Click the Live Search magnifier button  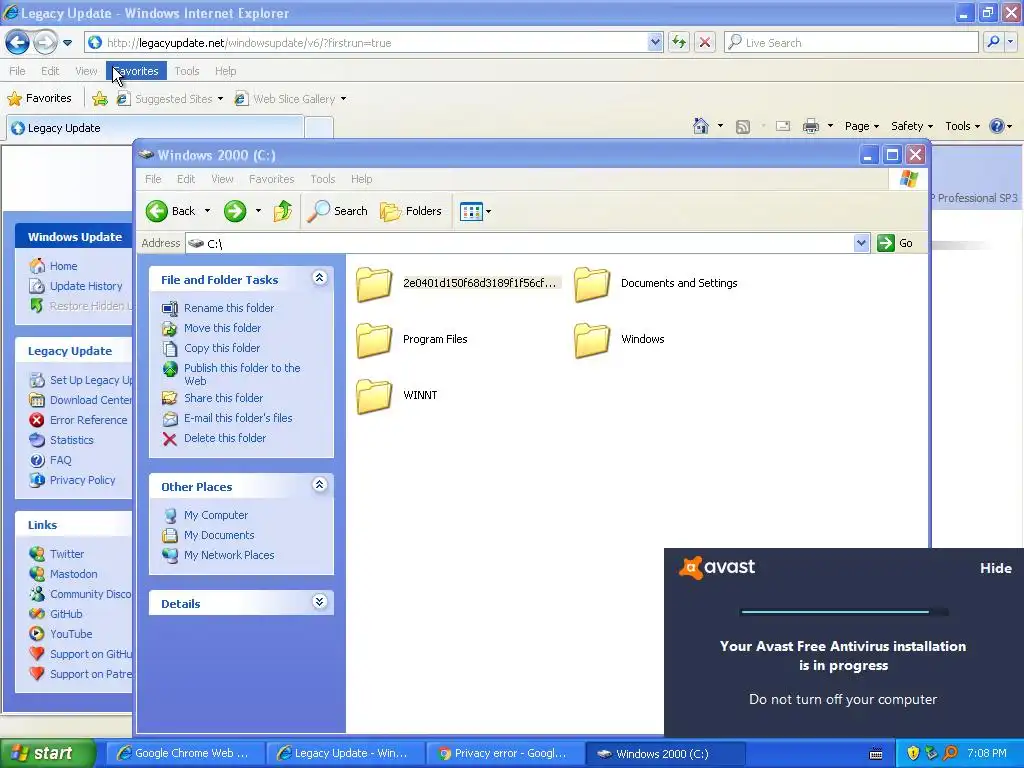pos(993,42)
